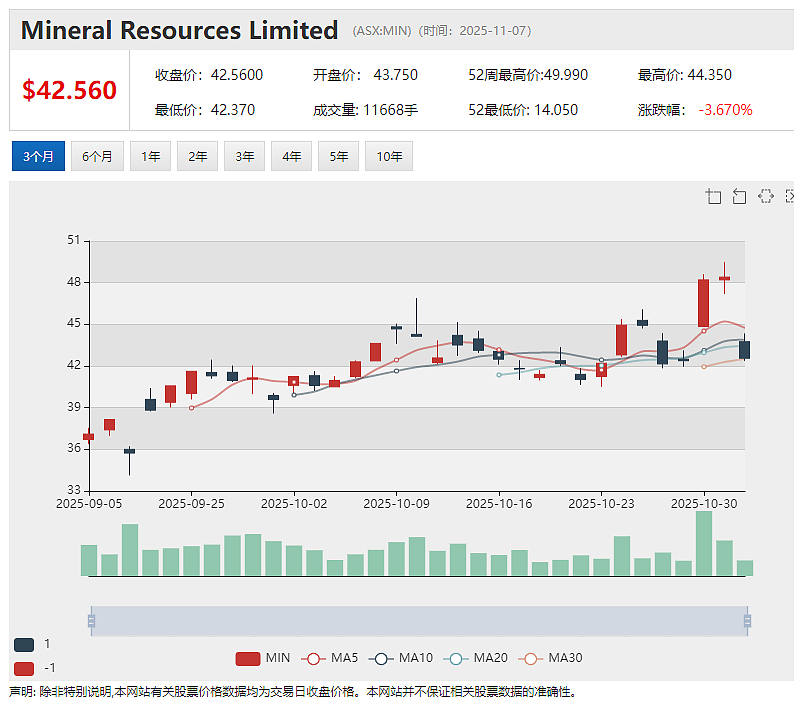Click the 2025-10-02 axis date label
Viewport: 803px width, 710px height.
click(x=294, y=504)
